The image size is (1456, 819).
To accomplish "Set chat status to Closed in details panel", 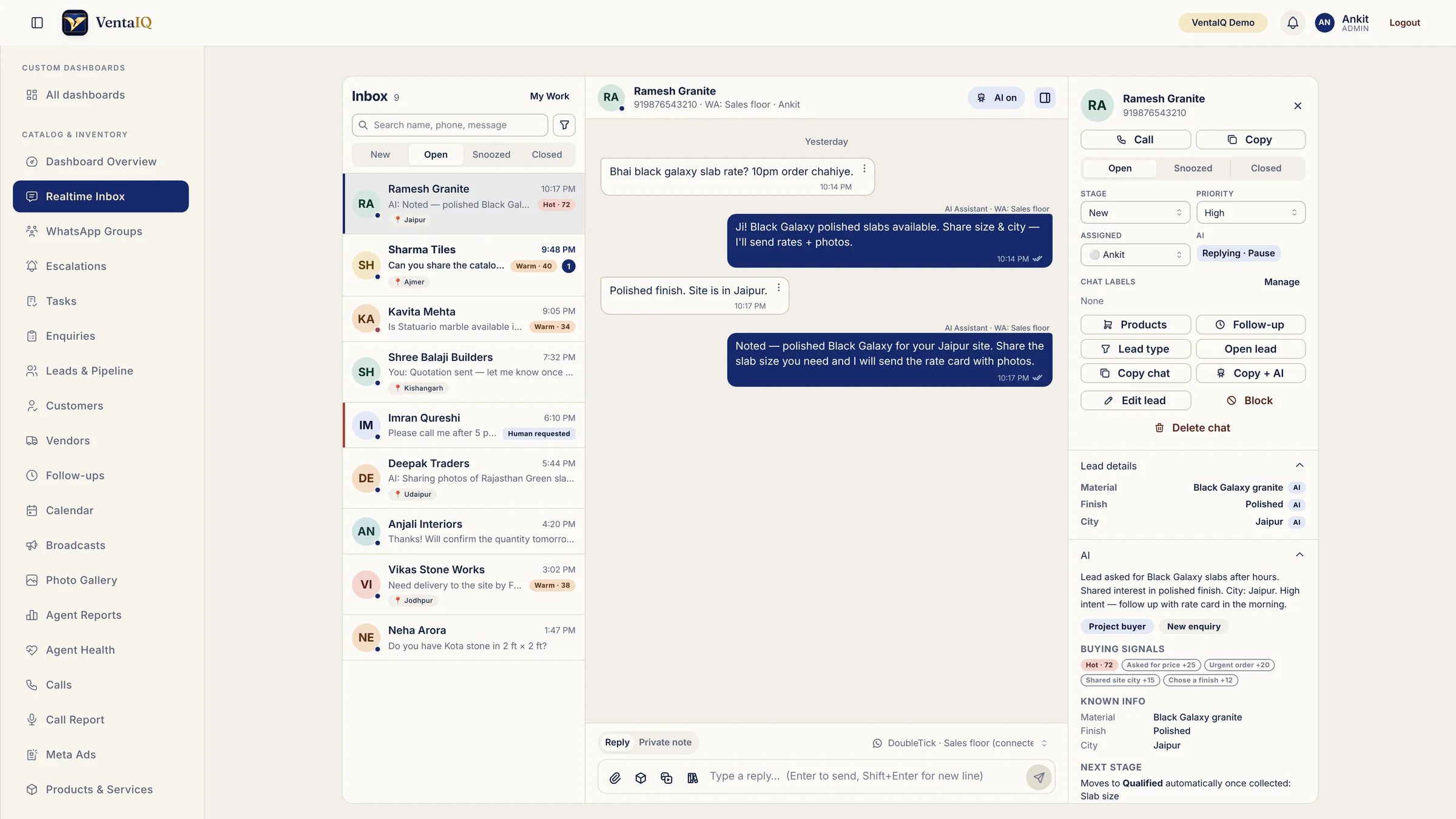I will click(1266, 168).
